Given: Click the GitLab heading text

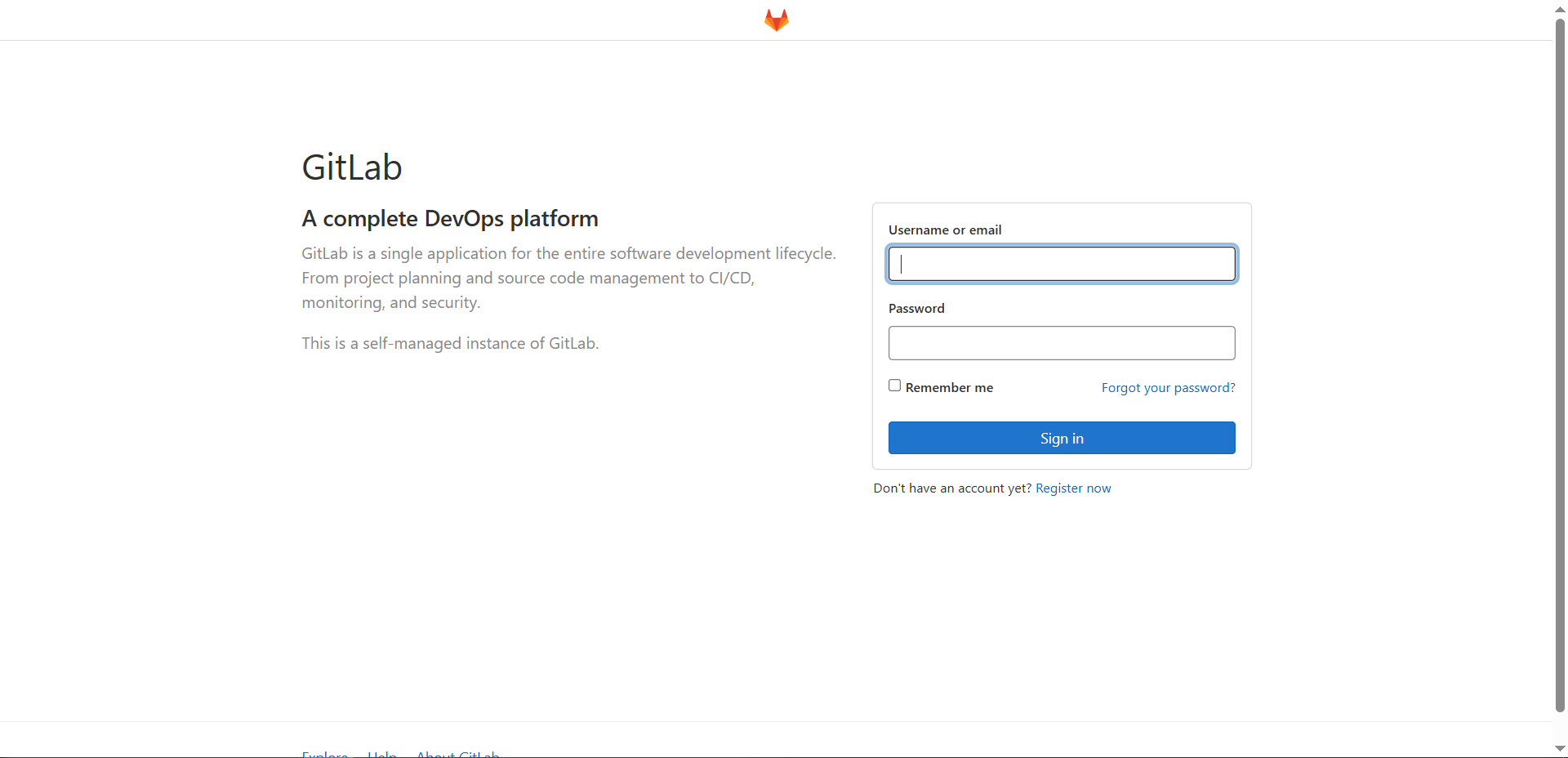Looking at the screenshot, I should coord(352,167).
